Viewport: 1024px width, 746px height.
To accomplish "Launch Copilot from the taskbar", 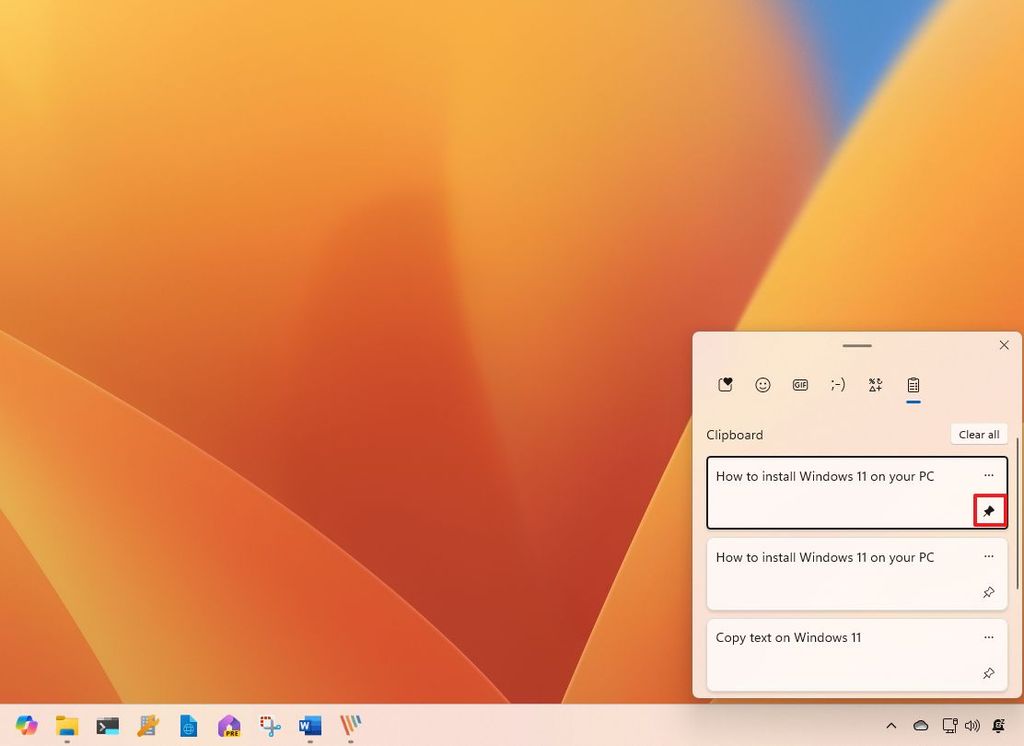I will 26,725.
